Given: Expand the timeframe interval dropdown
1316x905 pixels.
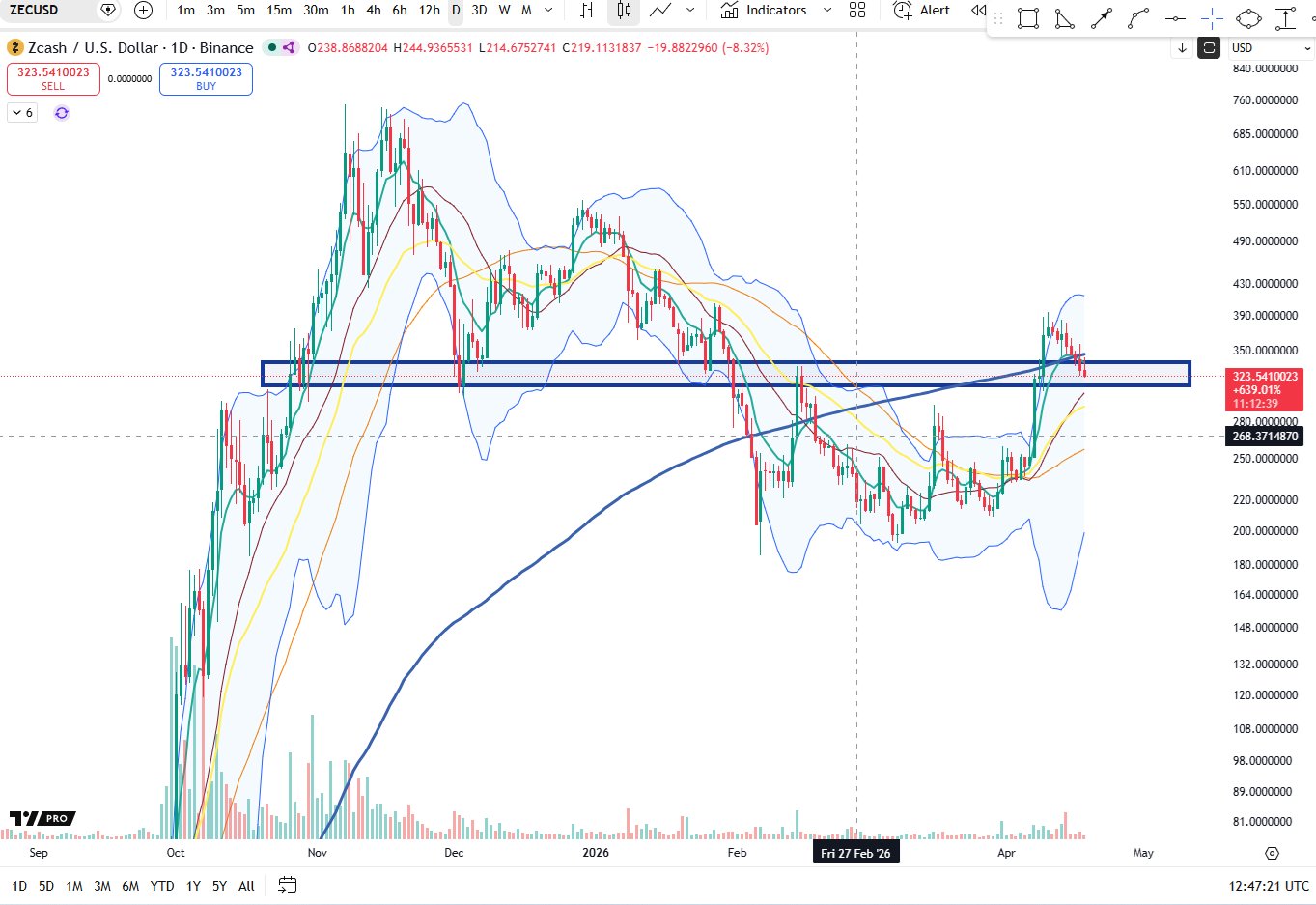Looking at the screenshot, I should pyautogui.click(x=549, y=10).
